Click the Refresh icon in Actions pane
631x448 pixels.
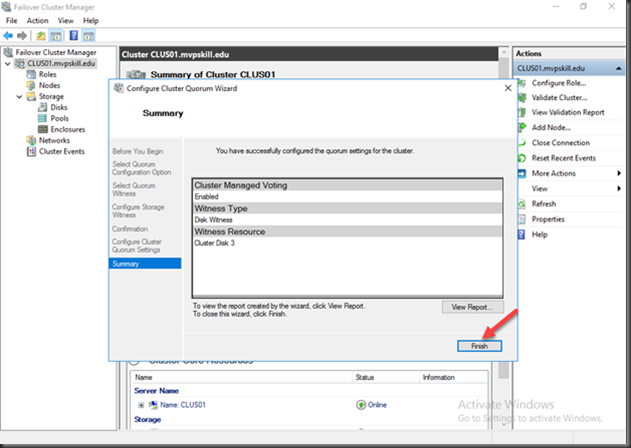[x=522, y=204]
